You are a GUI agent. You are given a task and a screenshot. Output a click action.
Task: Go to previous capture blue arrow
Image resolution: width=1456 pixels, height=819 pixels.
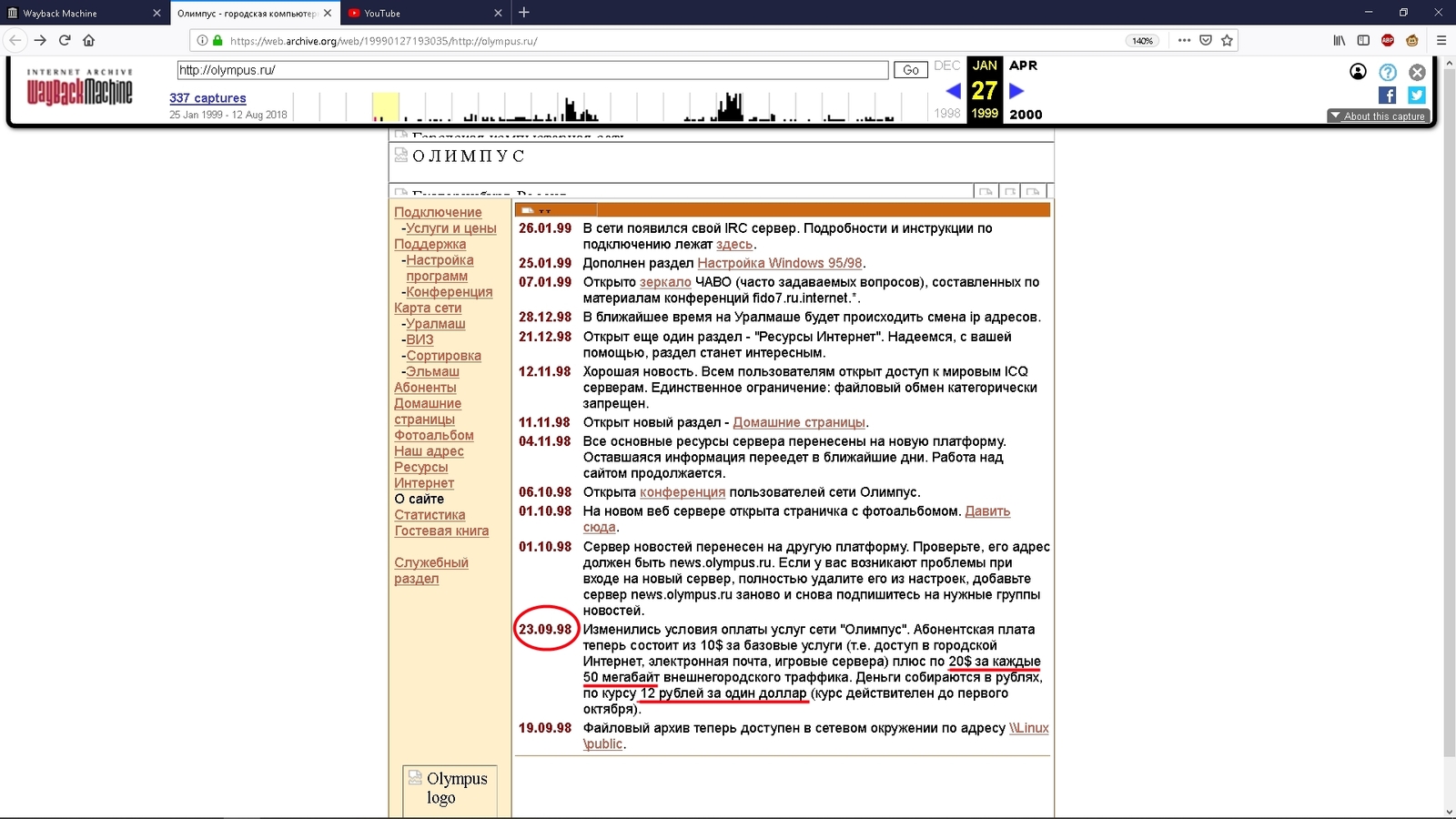point(953,91)
